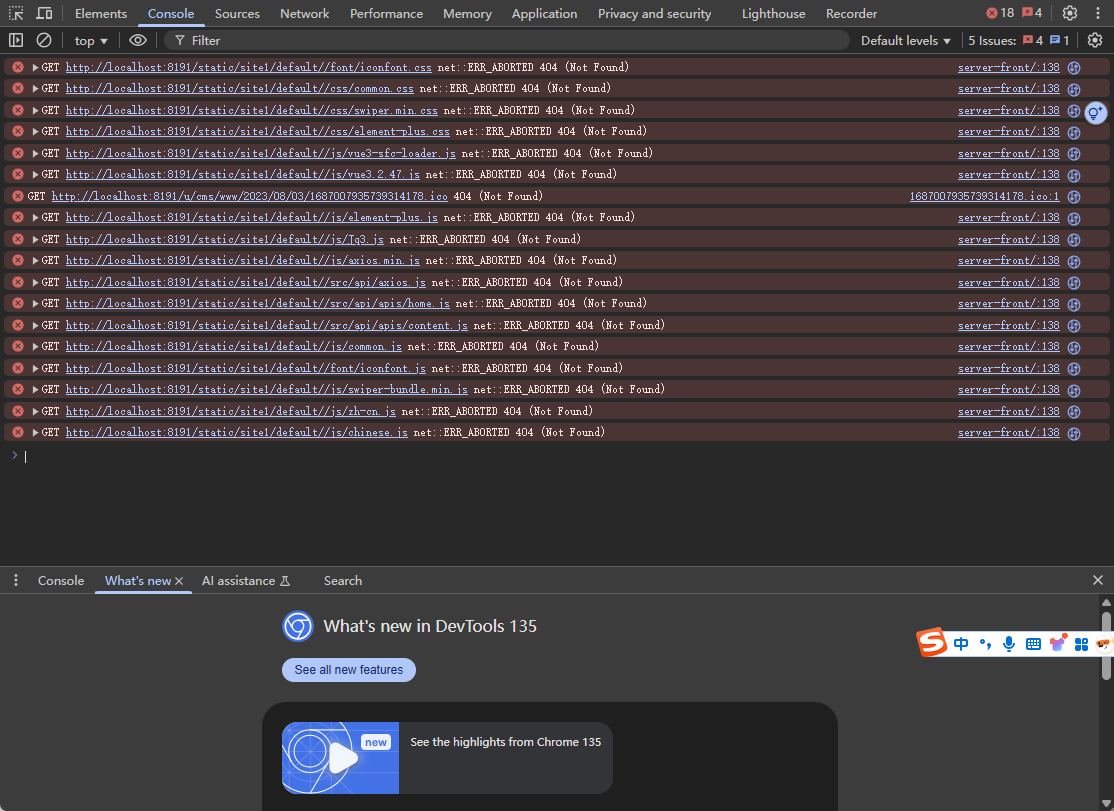1114x811 pixels.
Task: Click AI icon beside iconfont.css error
Action: [1074, 68]
